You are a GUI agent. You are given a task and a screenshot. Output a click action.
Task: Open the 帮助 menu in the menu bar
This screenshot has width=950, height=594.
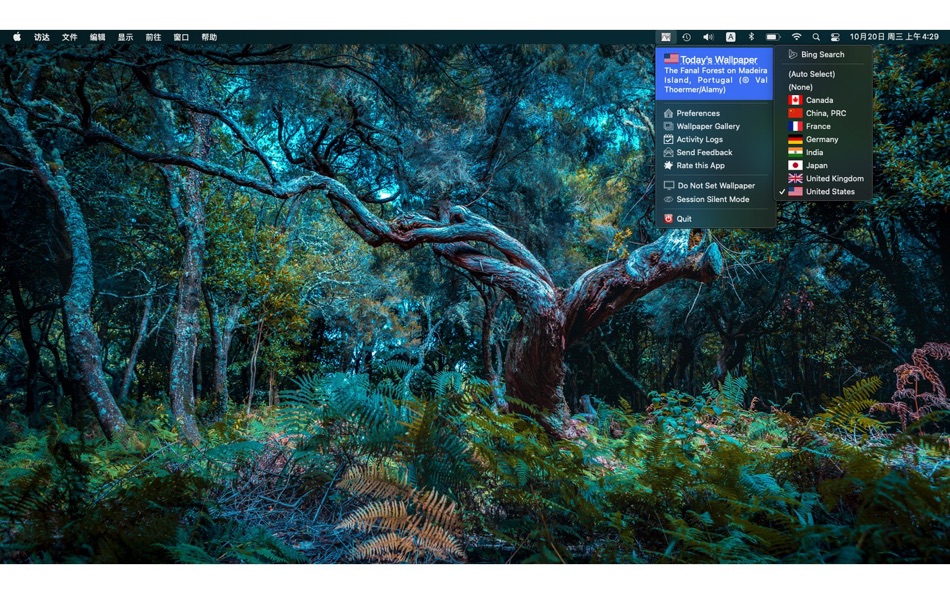[x=209, y=37]
